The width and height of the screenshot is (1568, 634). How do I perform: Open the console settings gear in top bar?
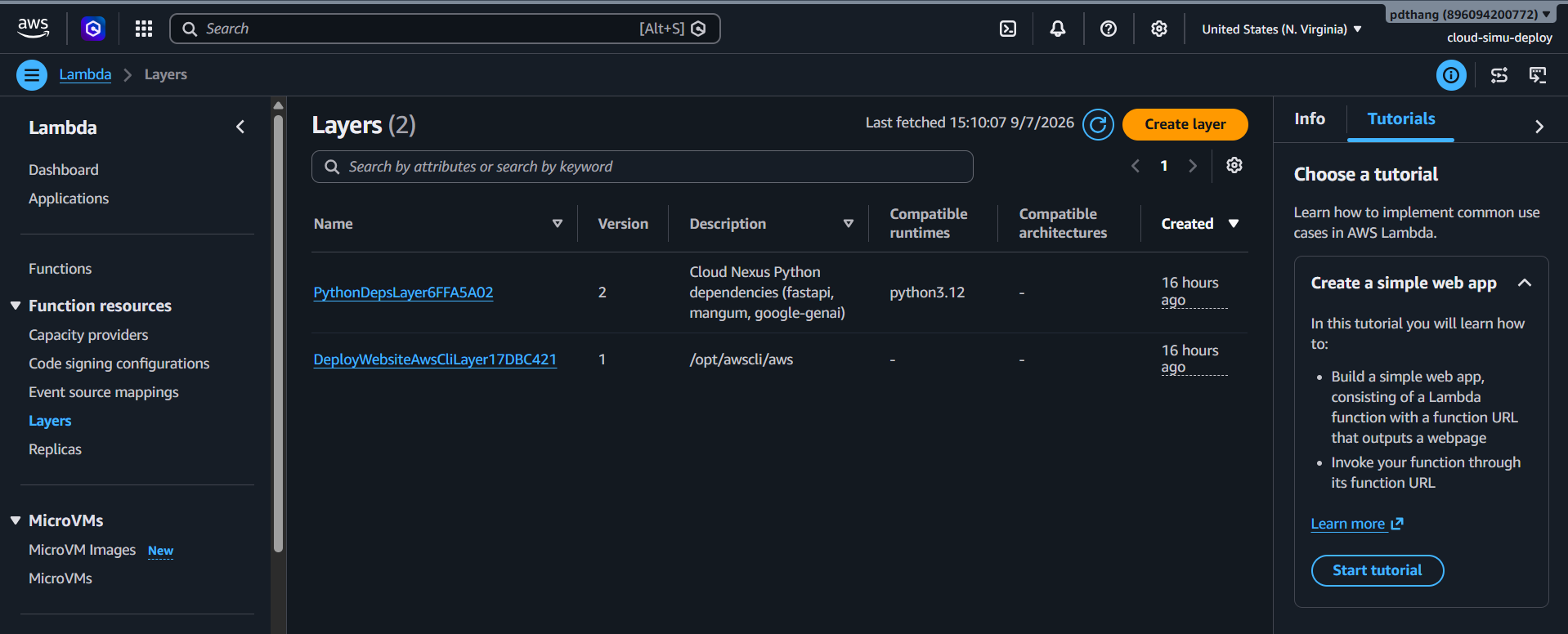coord(1159,29)
